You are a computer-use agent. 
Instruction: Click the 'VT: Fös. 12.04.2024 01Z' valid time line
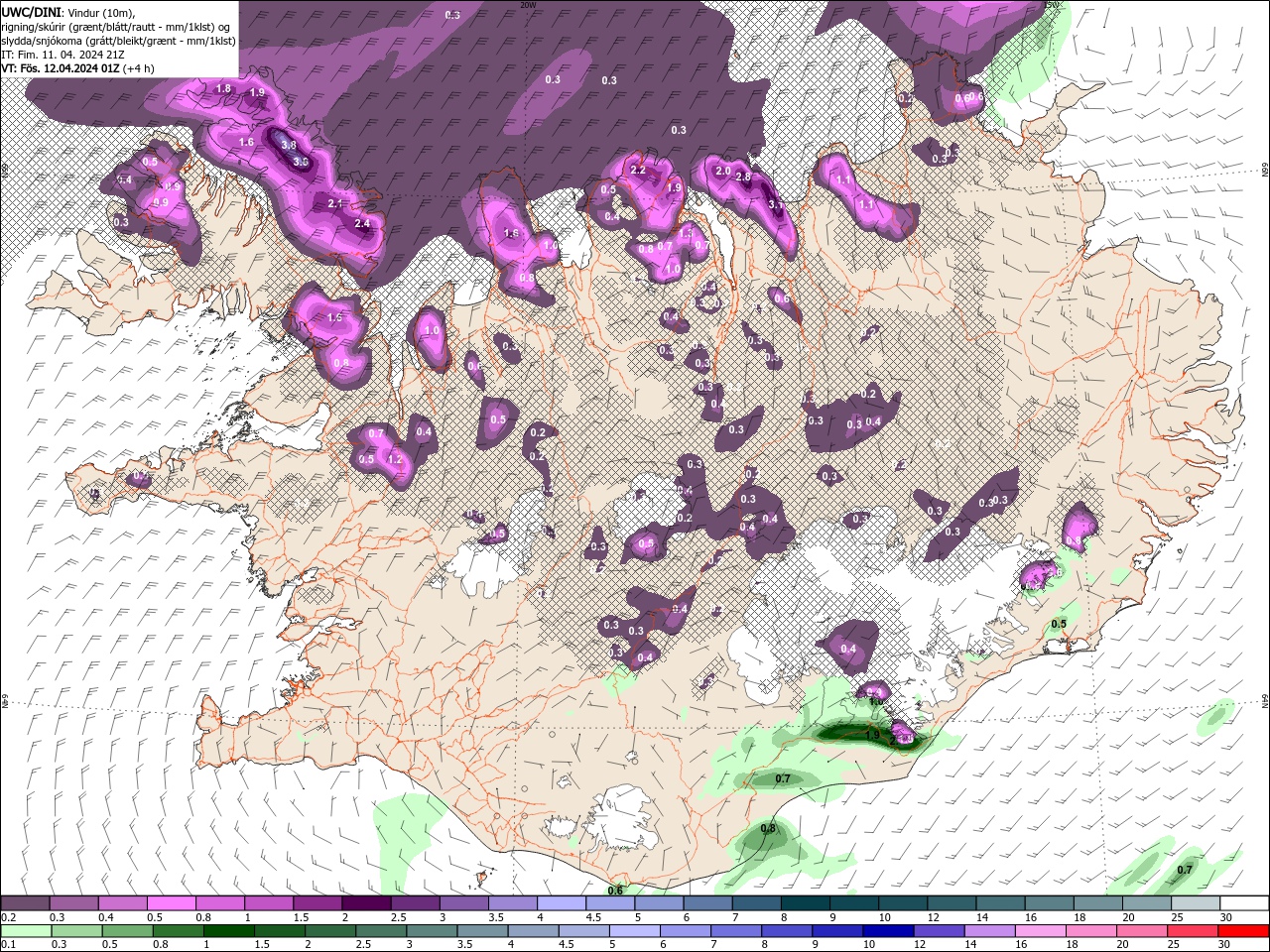coord(62,68)
